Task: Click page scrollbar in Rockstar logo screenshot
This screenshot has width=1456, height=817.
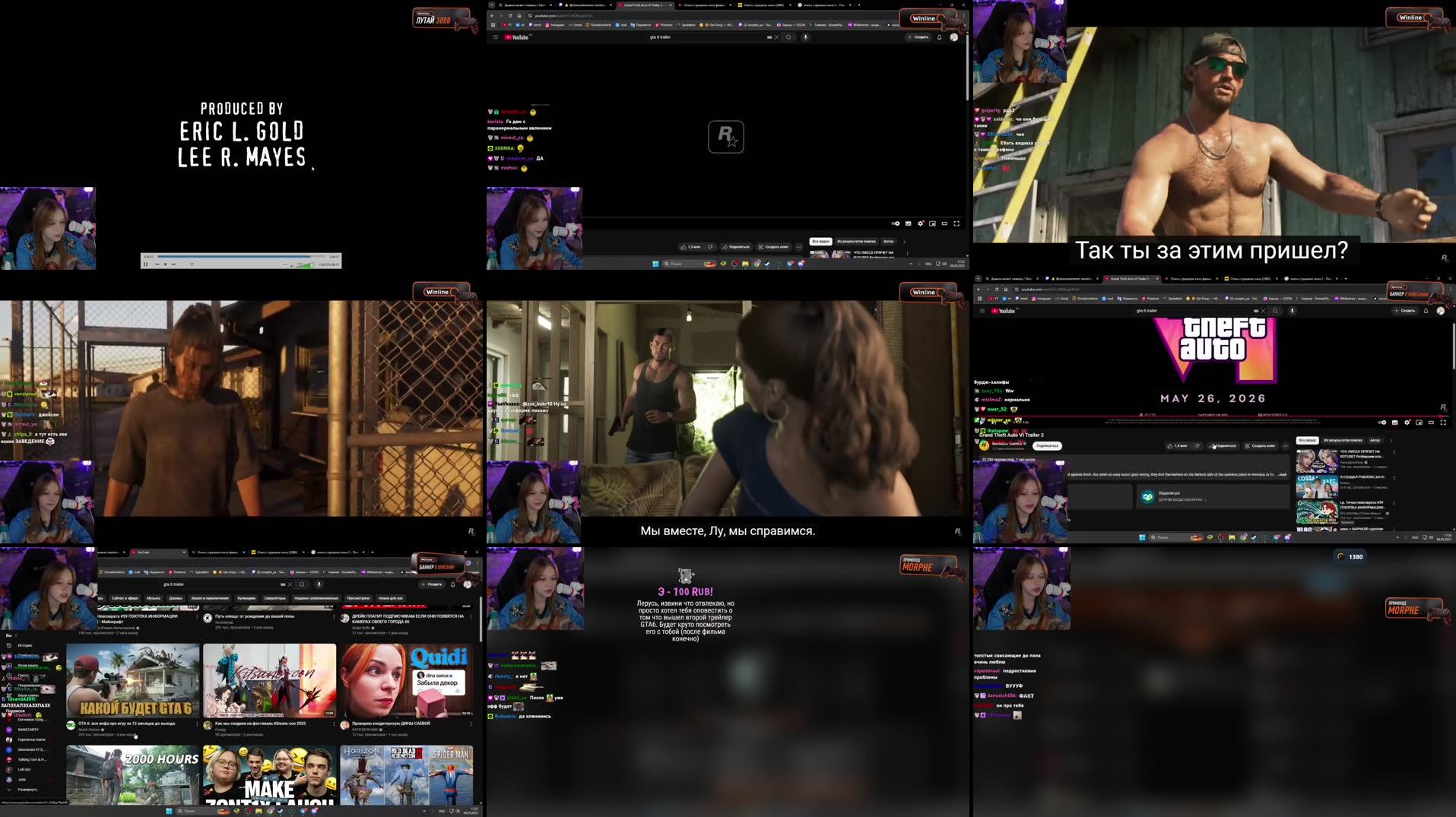Action: click(x=967, y=68)
